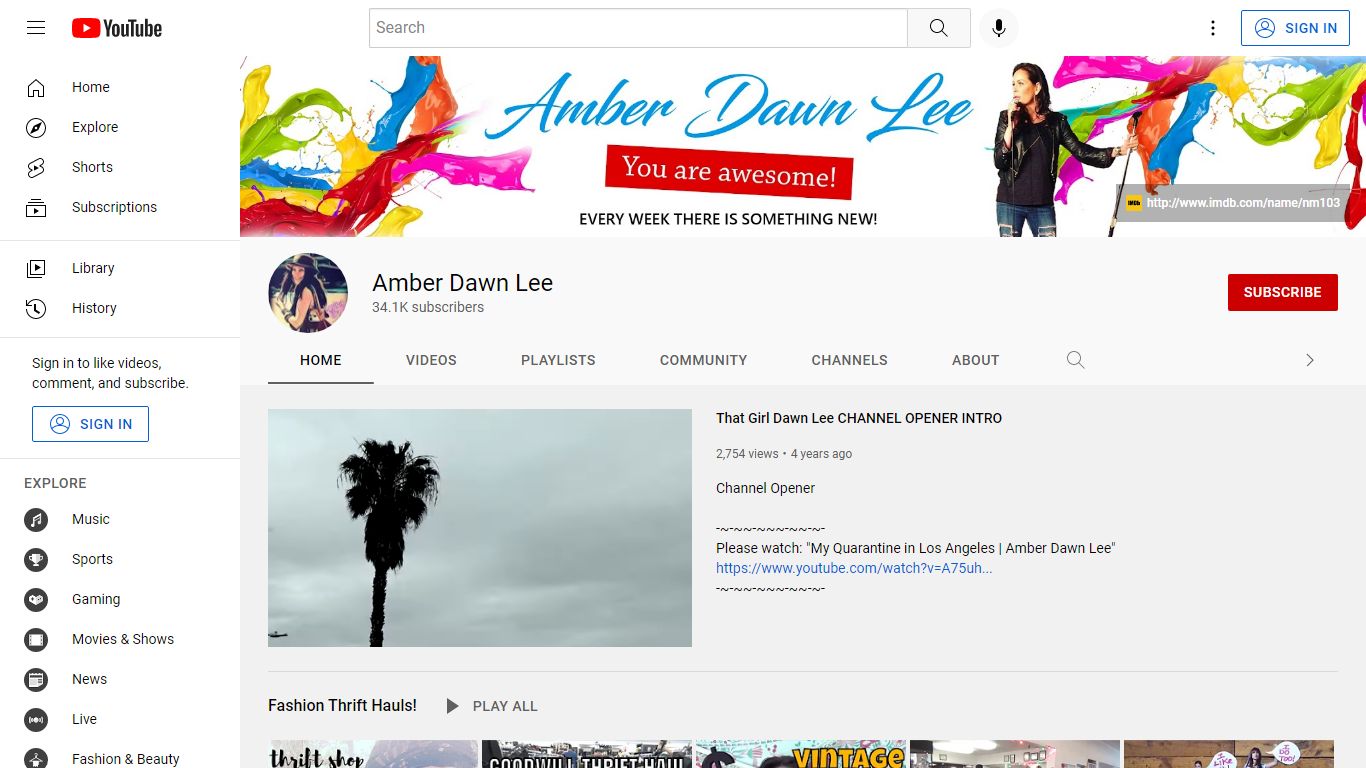Image resolution: width=1366 pixels, height=768 pixels.
Task: Click the Subscriptions sidebar icon
Action: pos(36,207)
